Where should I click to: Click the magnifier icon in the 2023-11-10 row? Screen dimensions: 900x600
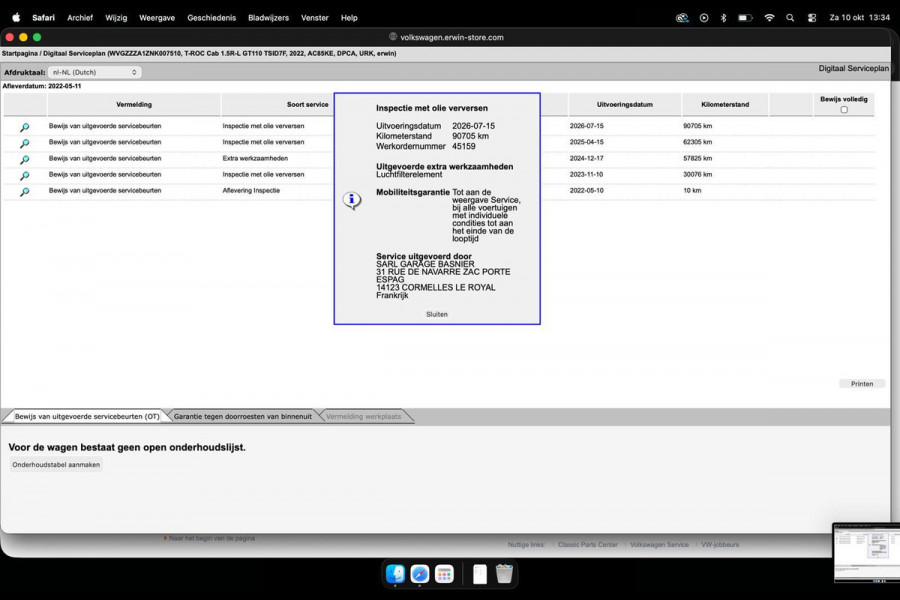coord(25,175)
